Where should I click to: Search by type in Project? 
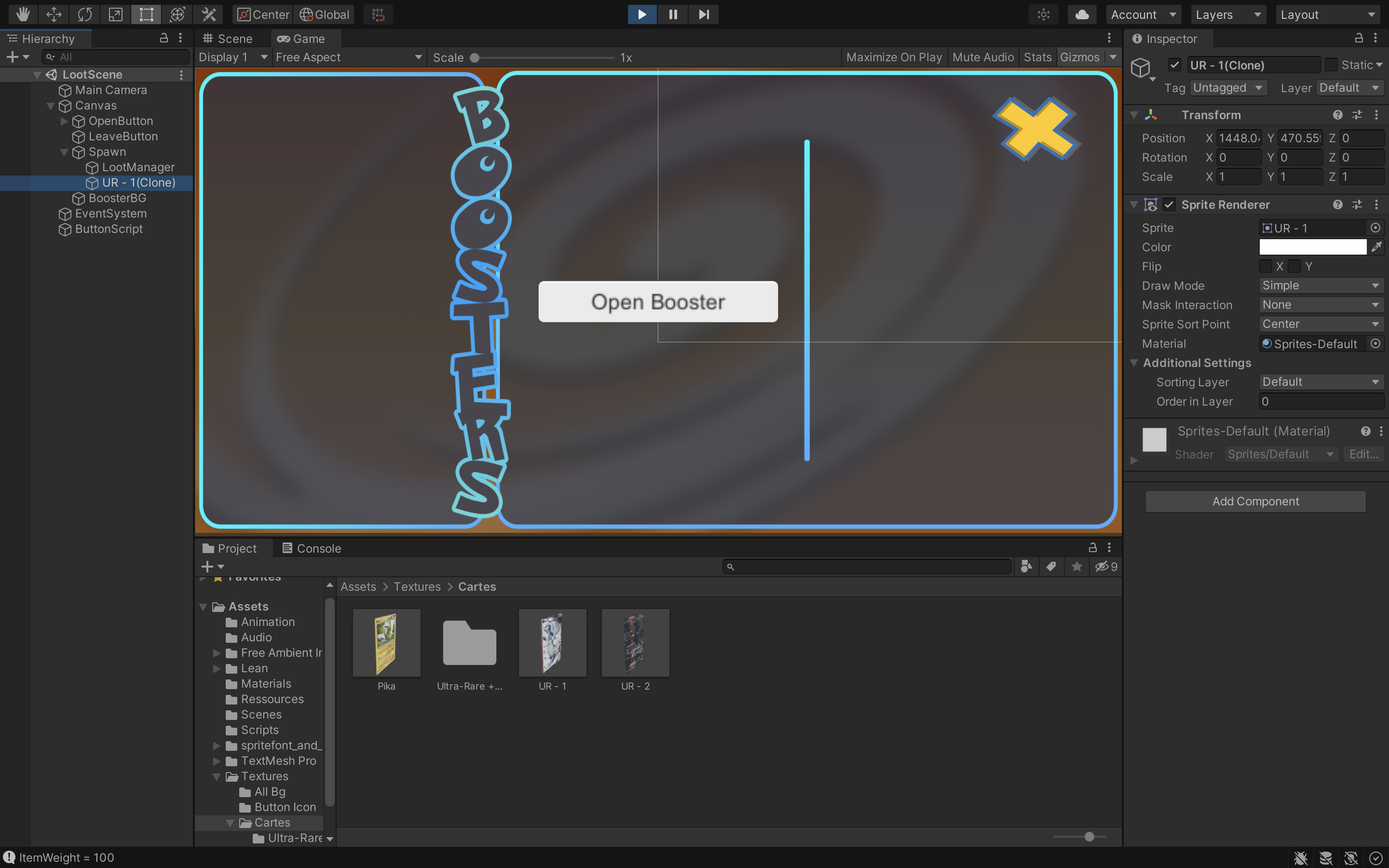(x=1026, y=567)
